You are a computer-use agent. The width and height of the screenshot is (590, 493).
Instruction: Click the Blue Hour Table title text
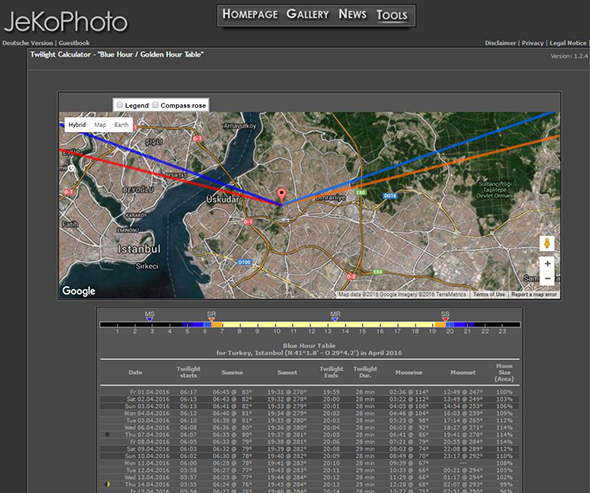(309, 345)
